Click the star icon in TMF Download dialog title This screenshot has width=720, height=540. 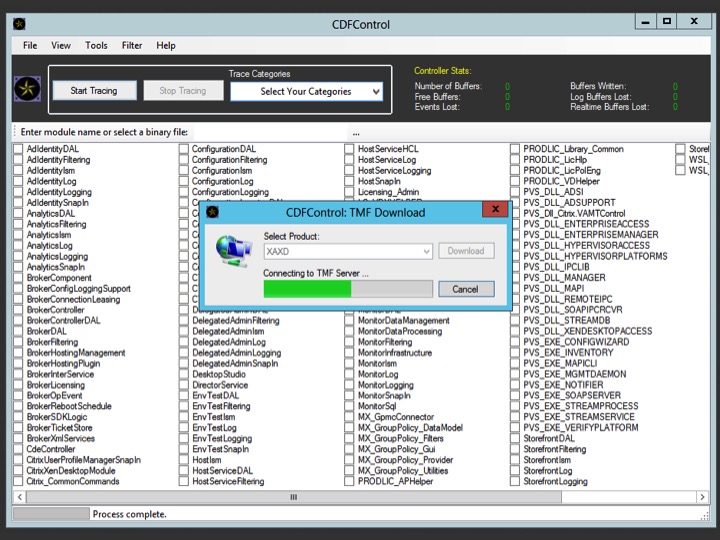pos(212,212)
